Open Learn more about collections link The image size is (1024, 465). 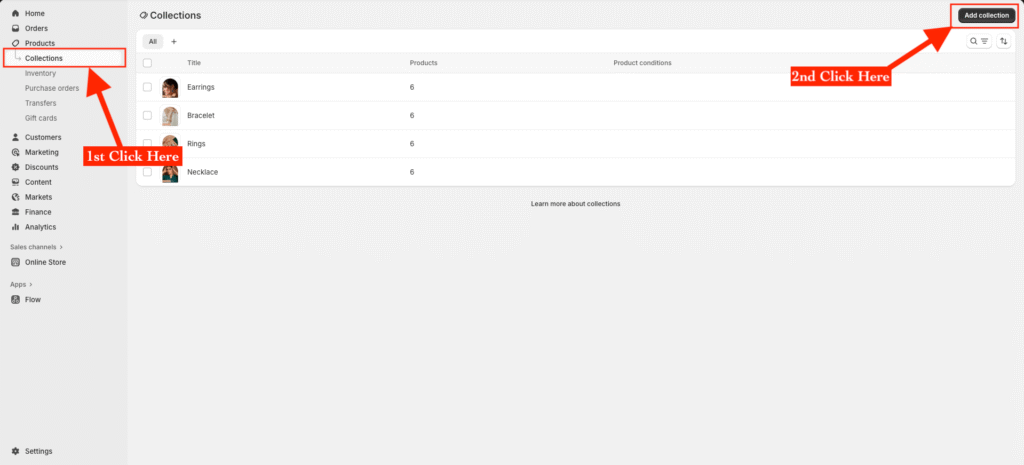(x=575, y=203)
